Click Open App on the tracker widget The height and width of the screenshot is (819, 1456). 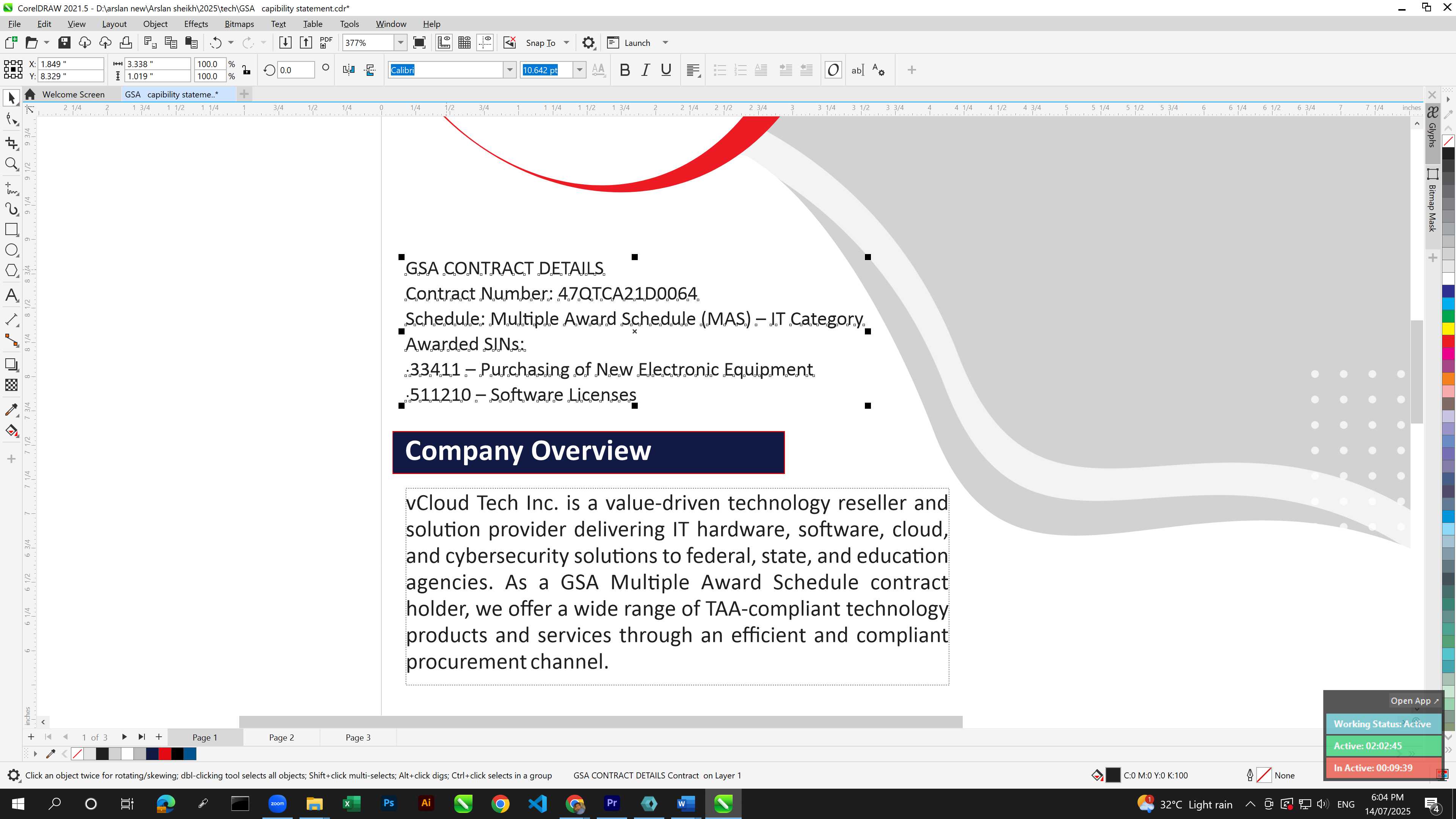pyautogui.click(x=1415, y=700)
